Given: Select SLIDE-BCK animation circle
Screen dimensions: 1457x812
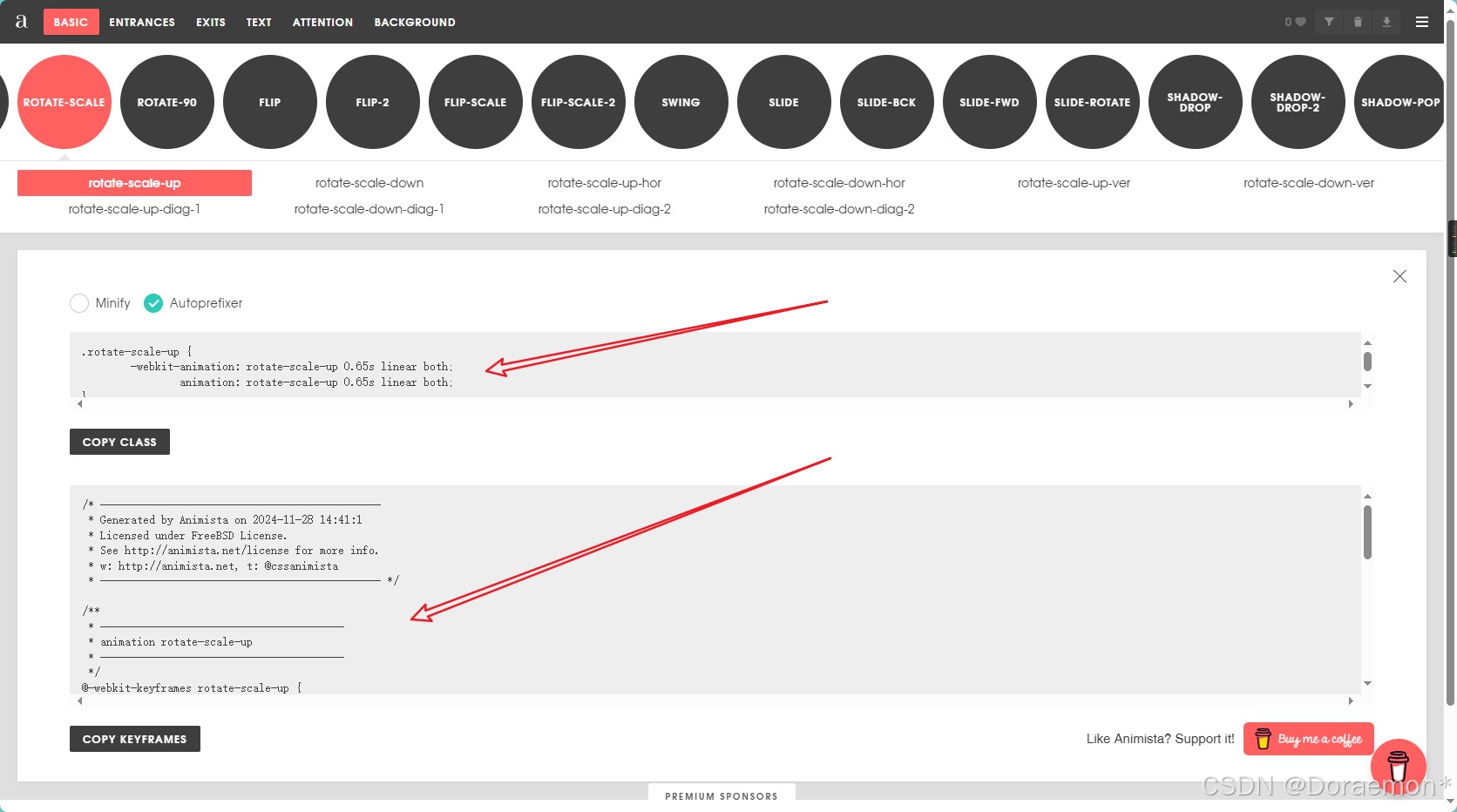Looking at the screenshot, I should tap(887, 102).
